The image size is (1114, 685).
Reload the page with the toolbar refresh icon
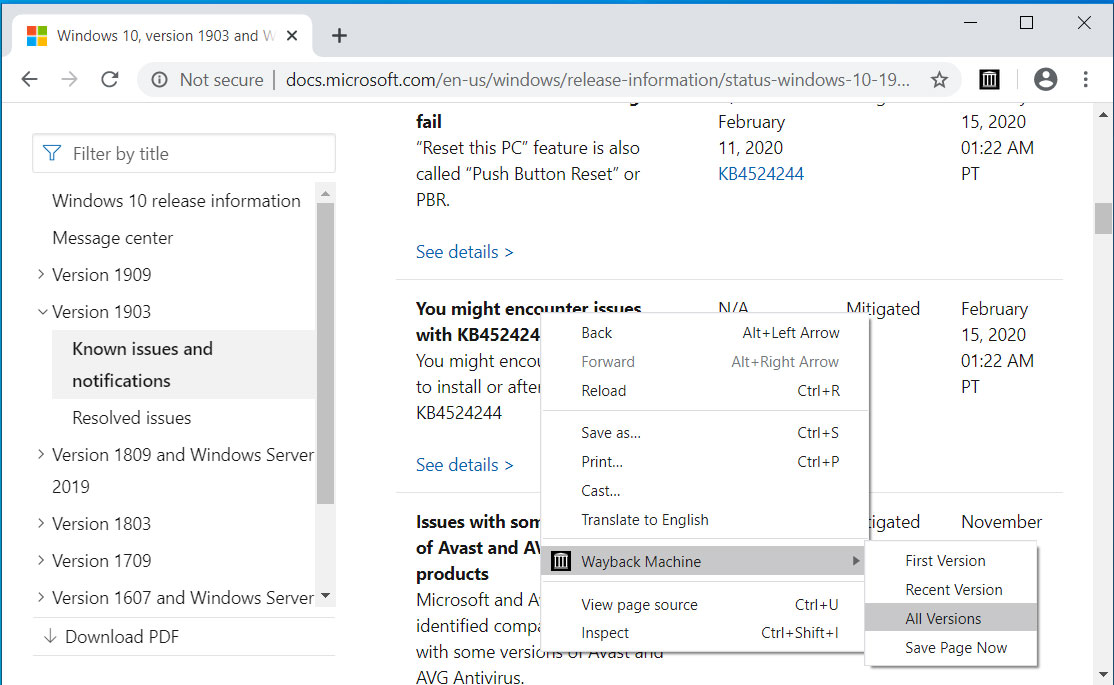click(109, 79)
